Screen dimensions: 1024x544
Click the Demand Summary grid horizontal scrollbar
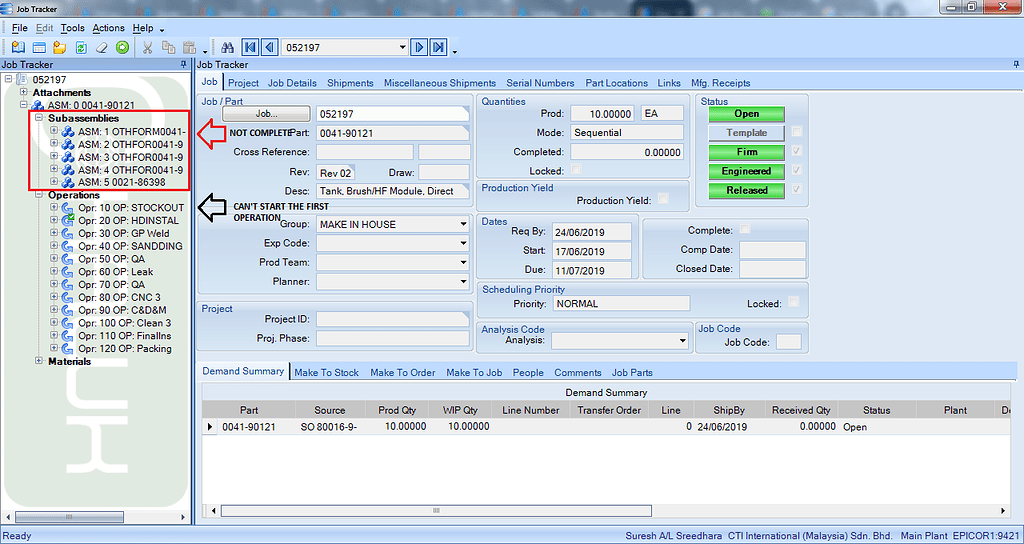coord(436,510)
